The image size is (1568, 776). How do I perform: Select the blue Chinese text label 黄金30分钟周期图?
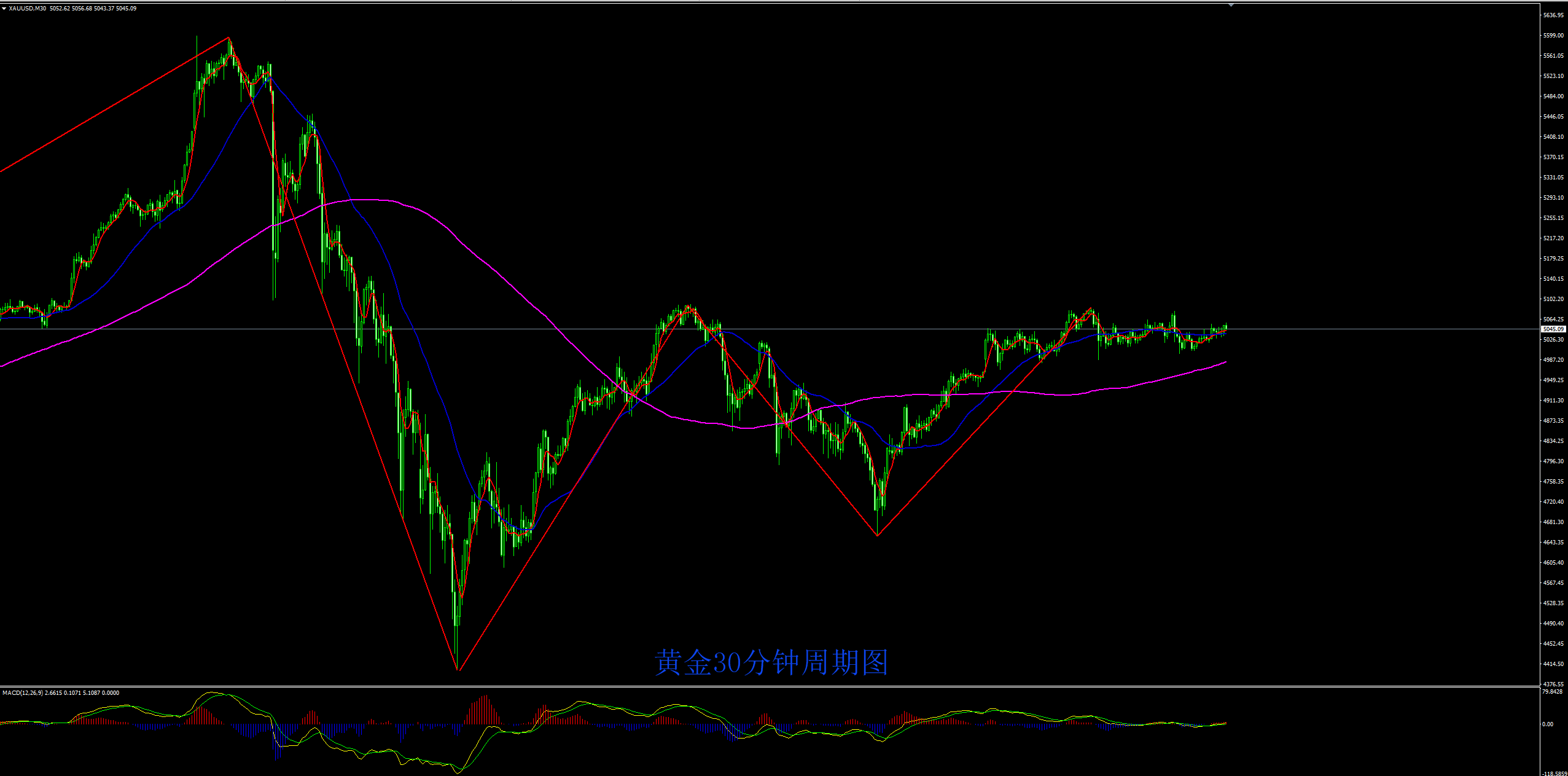point(771,662)
